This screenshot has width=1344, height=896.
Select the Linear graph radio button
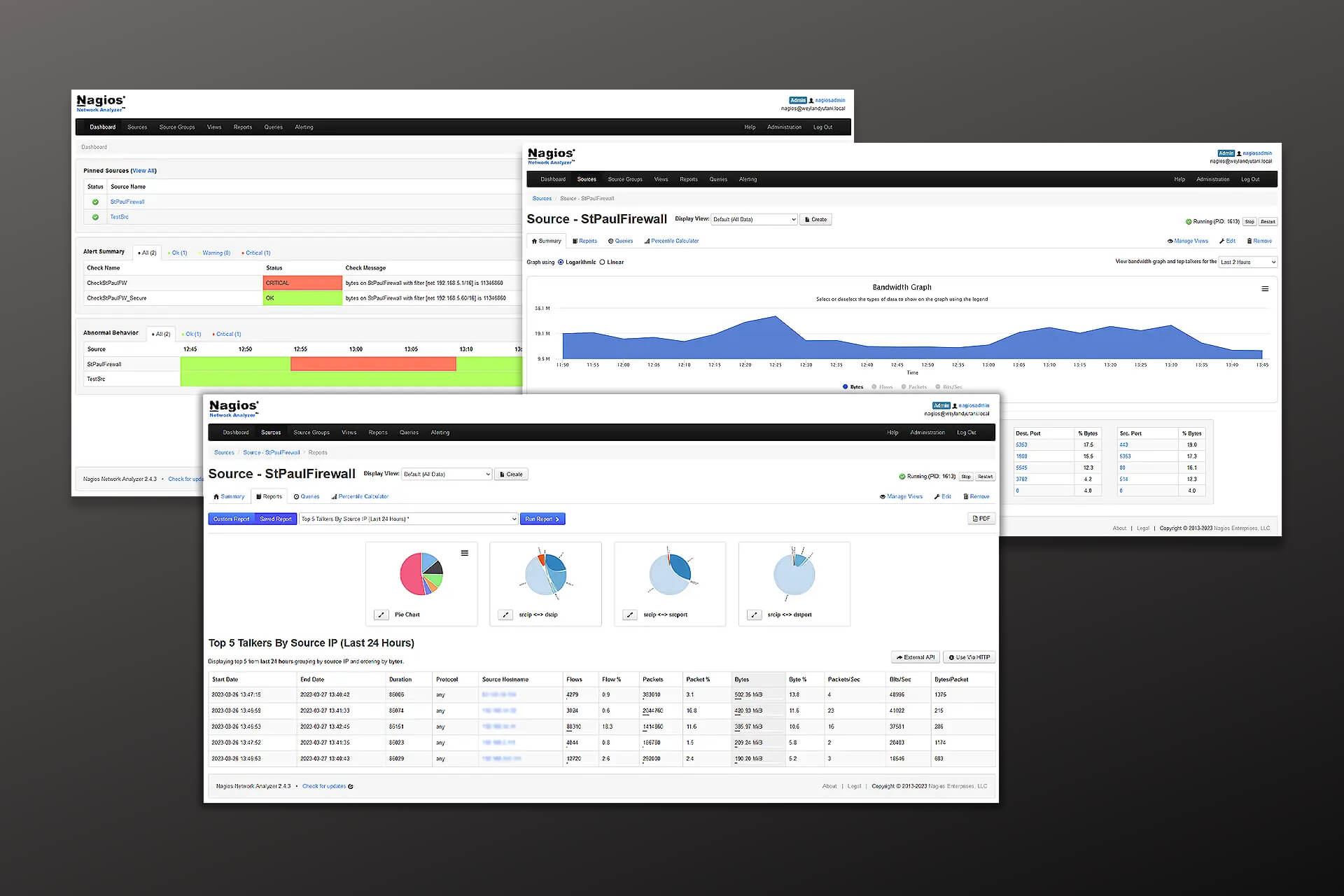click(602, 262)
